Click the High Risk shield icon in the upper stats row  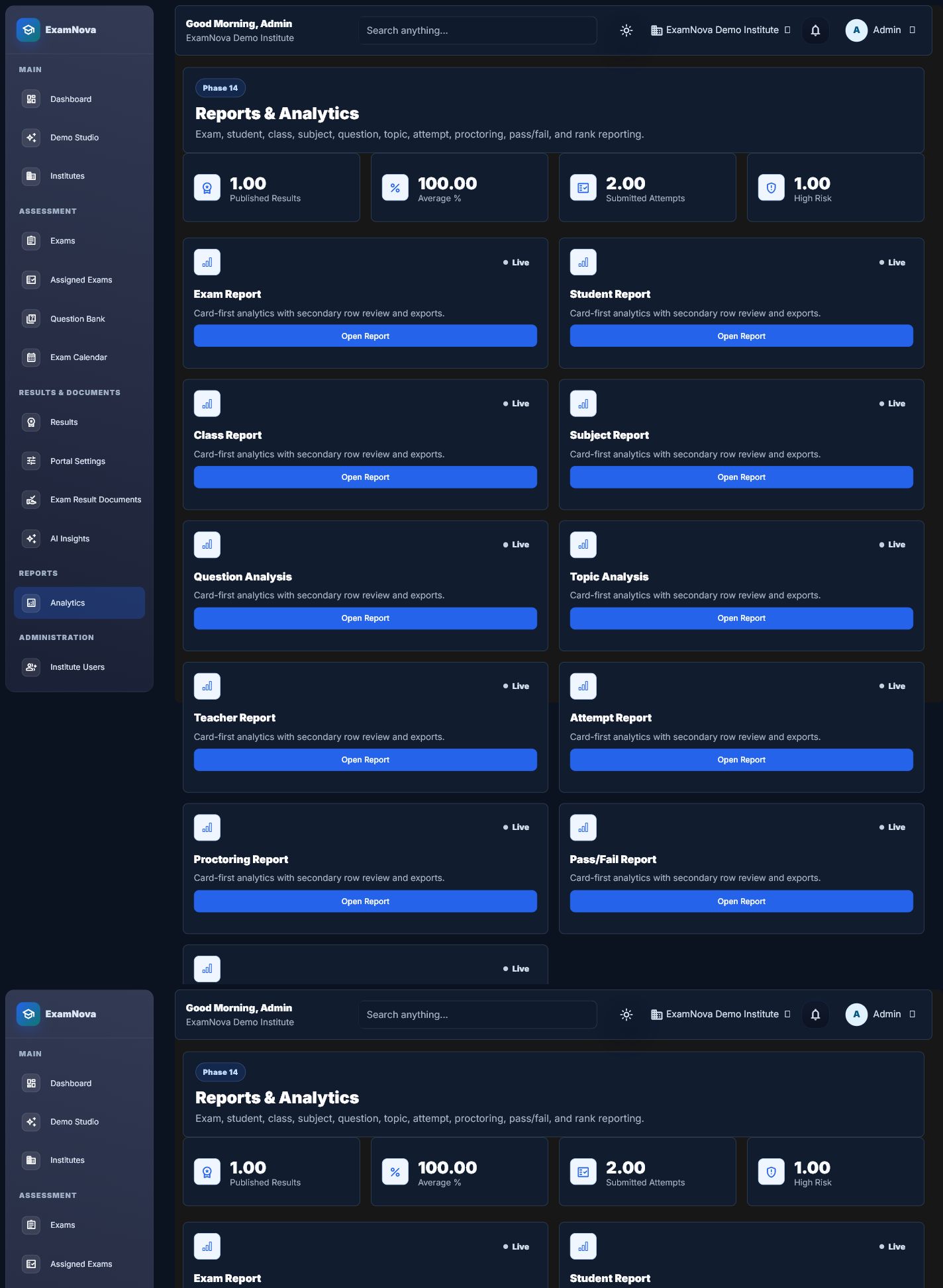(x=771, y=188)
